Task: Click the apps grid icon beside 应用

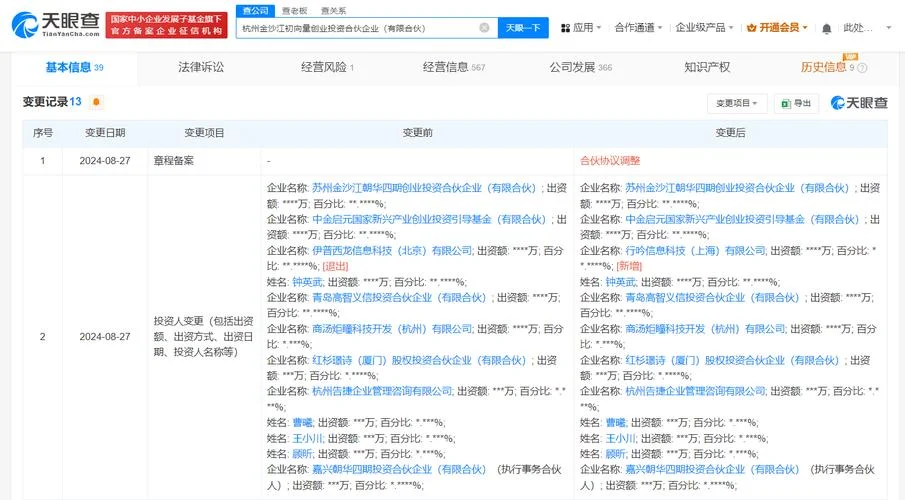Action: pos(566,28)
